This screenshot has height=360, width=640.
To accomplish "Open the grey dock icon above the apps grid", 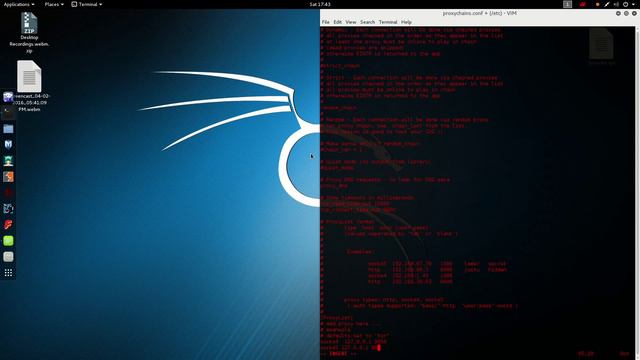I will (x=8, y=257).
